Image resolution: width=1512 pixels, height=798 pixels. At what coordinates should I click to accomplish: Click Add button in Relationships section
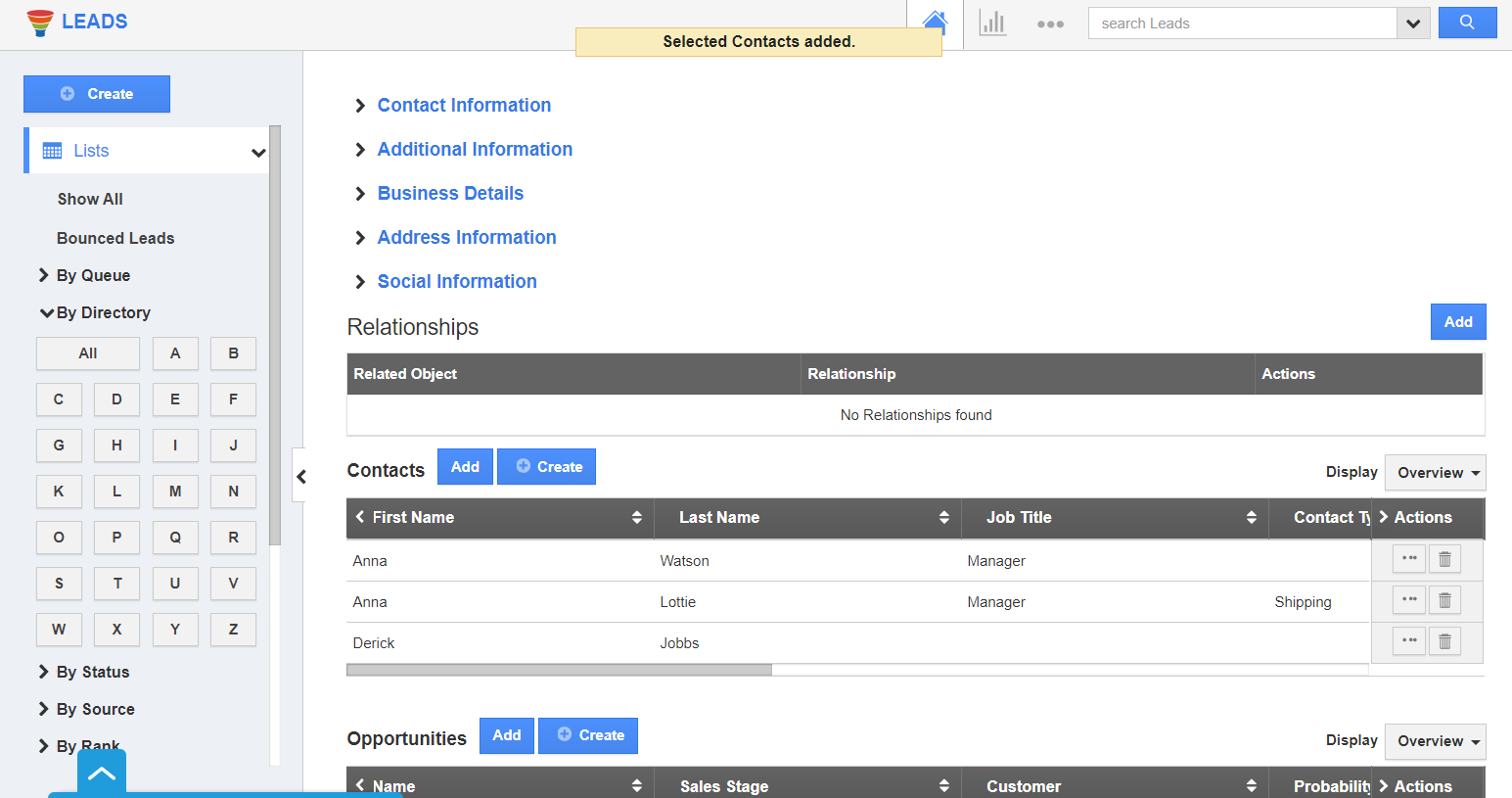click(x=1457, y=322)
